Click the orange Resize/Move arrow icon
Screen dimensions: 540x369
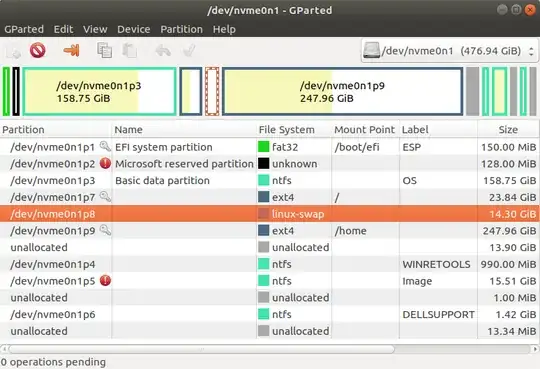(x=71, y=50)
